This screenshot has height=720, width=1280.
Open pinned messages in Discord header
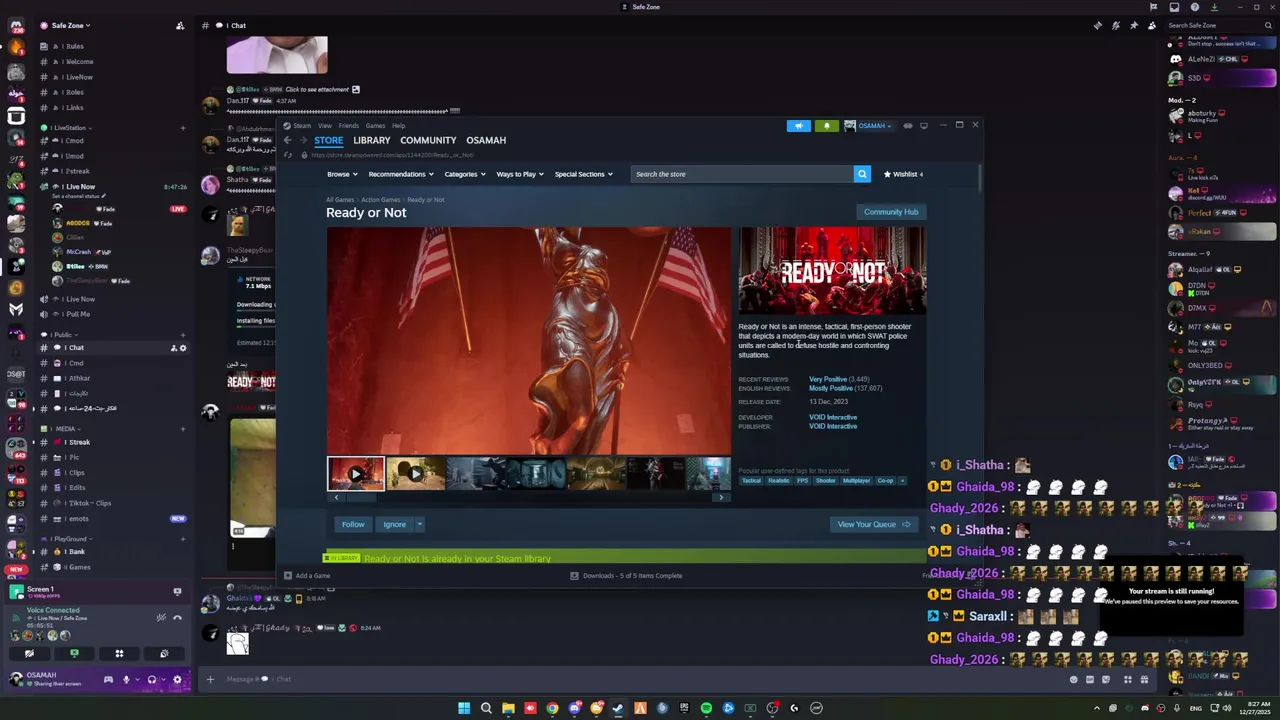click(1134, 25)
